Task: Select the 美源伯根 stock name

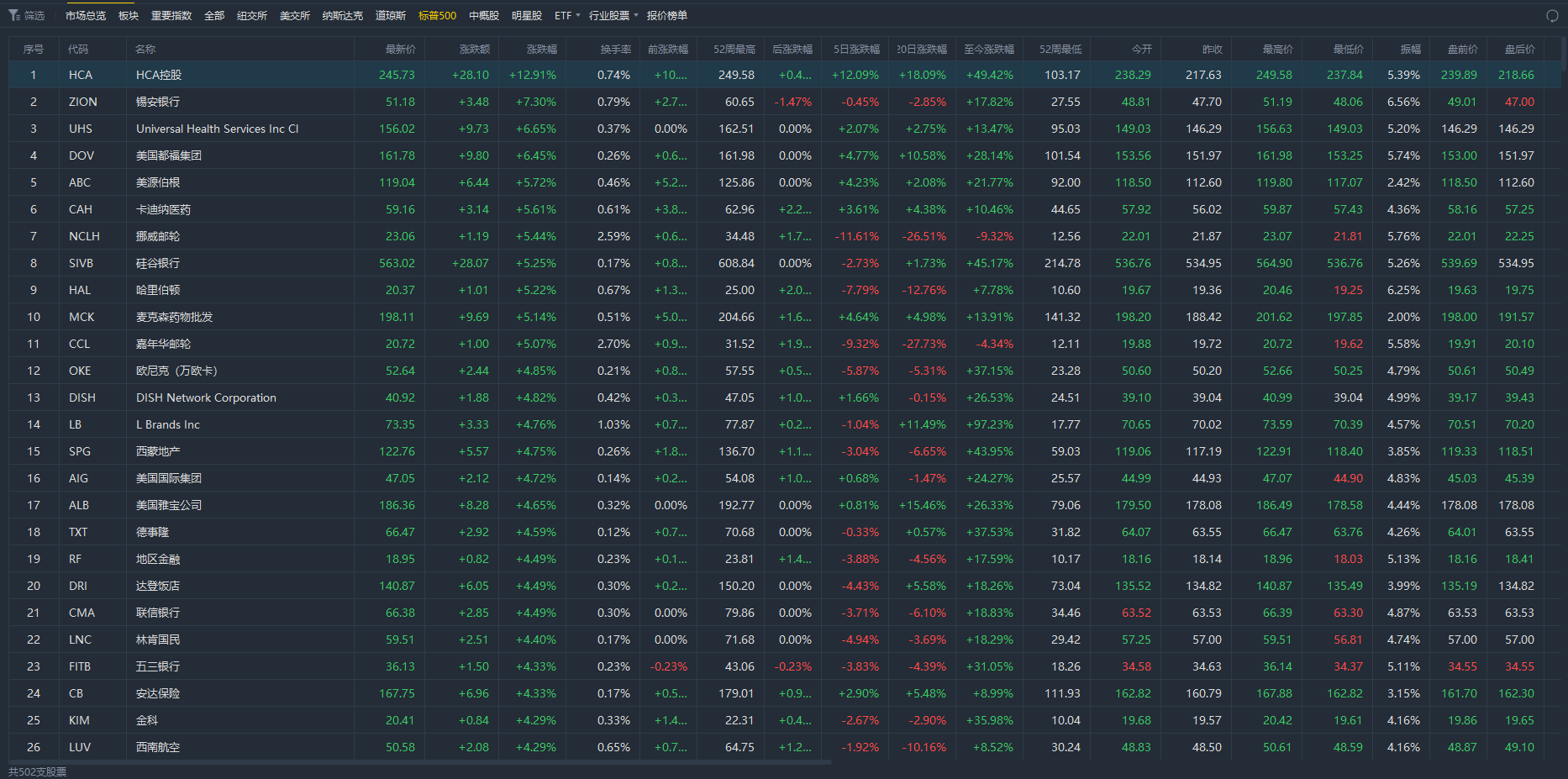Action: 158,182
